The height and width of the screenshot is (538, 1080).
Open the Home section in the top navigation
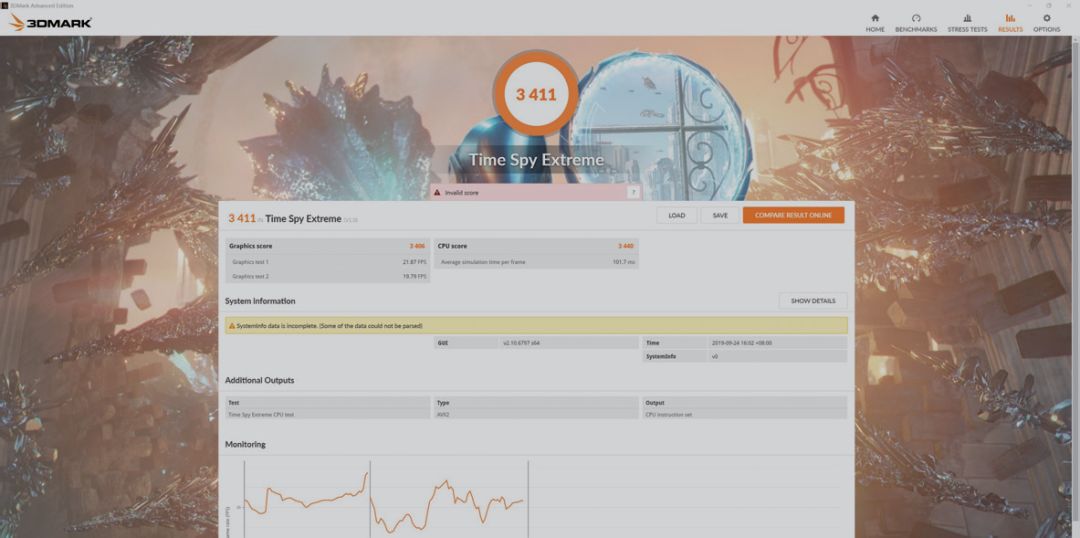(875, 23)
